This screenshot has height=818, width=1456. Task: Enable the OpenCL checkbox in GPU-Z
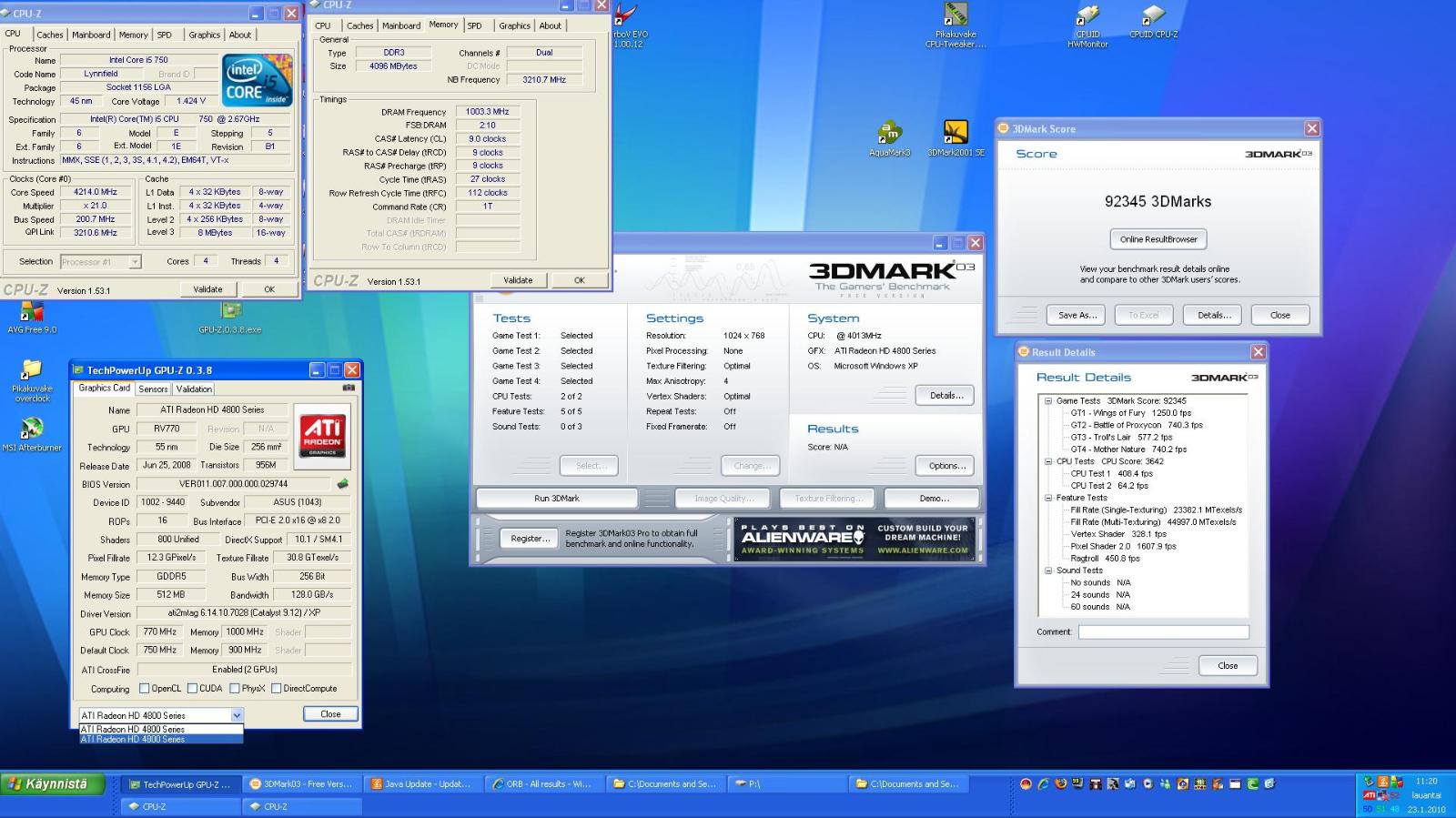click(x=144, y=689)
